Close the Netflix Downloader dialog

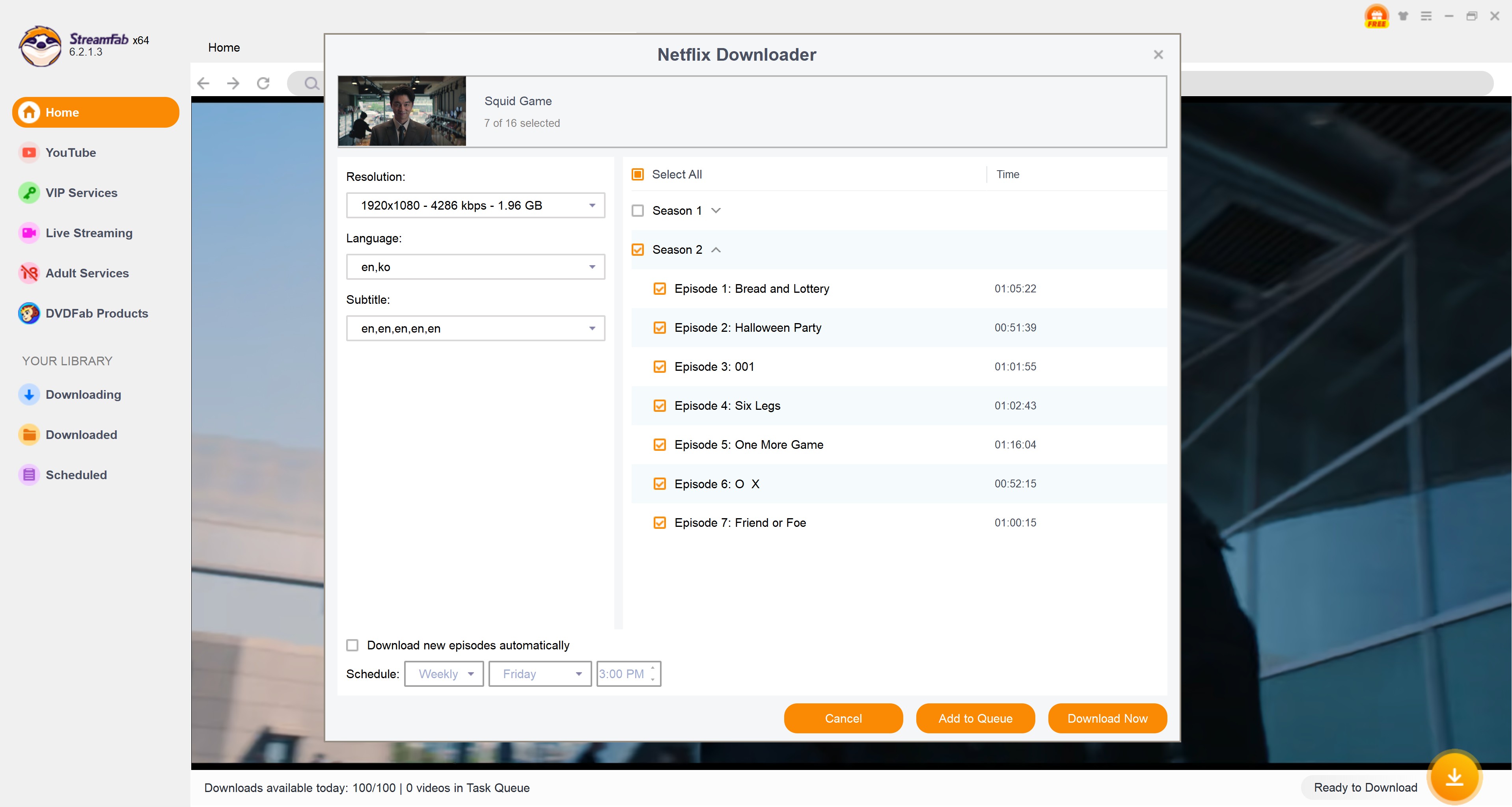(x=1158, y=54)
